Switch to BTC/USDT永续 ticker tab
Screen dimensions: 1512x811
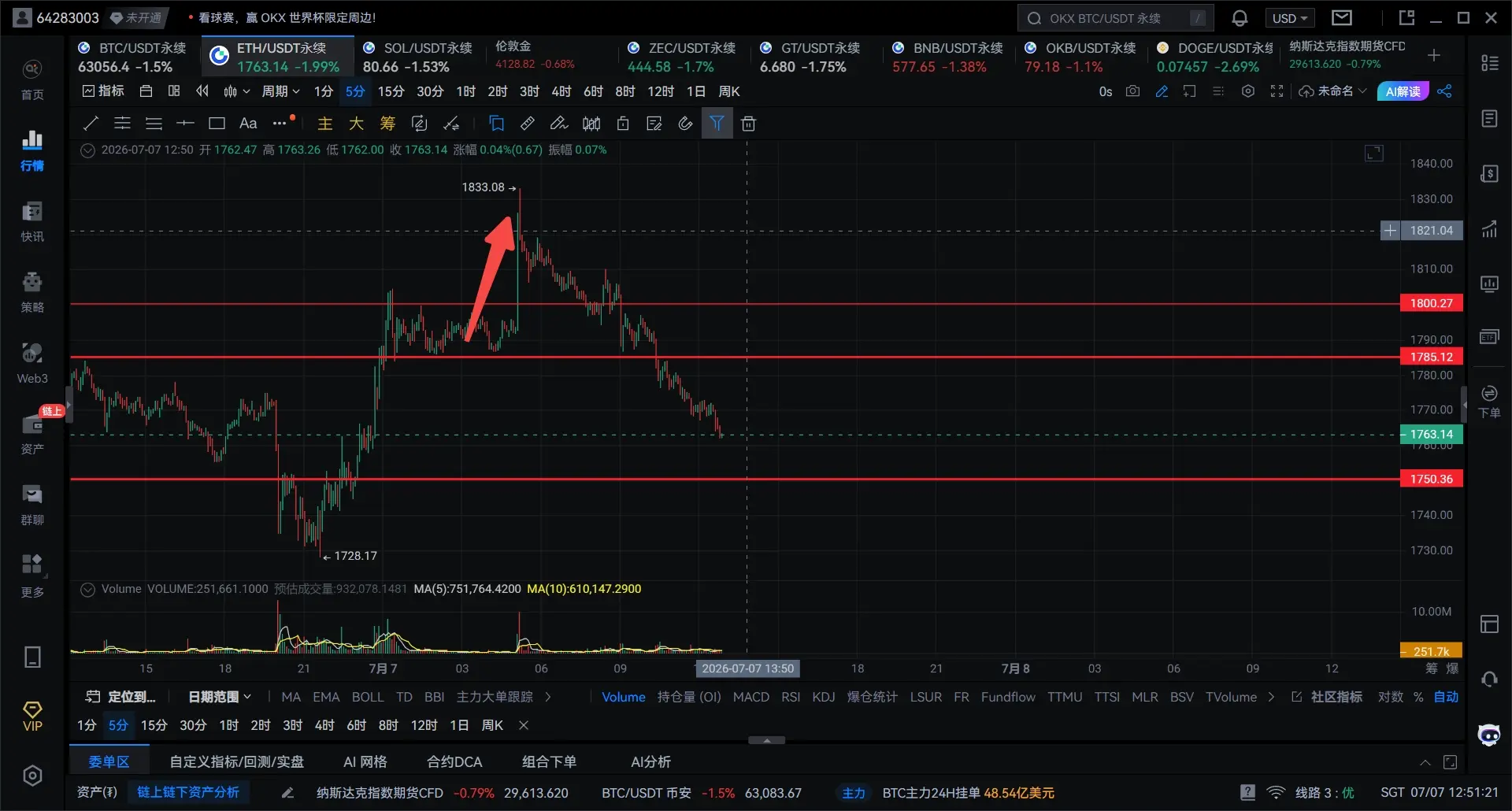point(132,57)
